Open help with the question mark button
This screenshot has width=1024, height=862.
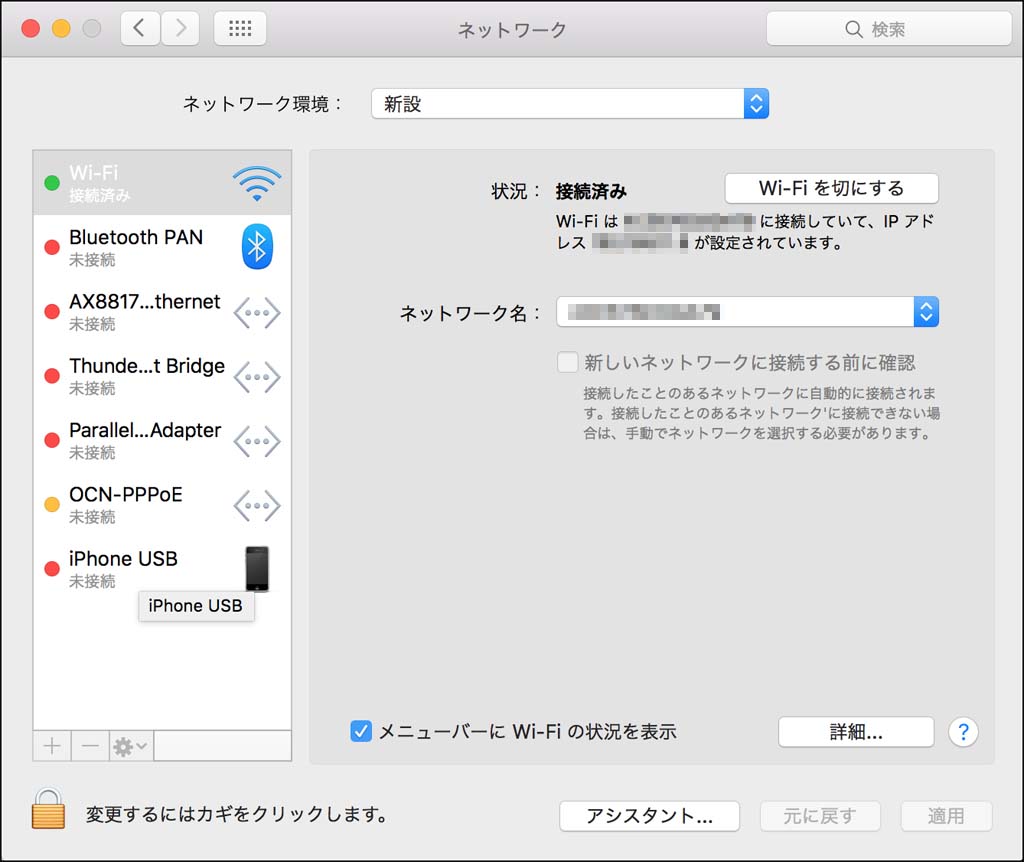963,732
